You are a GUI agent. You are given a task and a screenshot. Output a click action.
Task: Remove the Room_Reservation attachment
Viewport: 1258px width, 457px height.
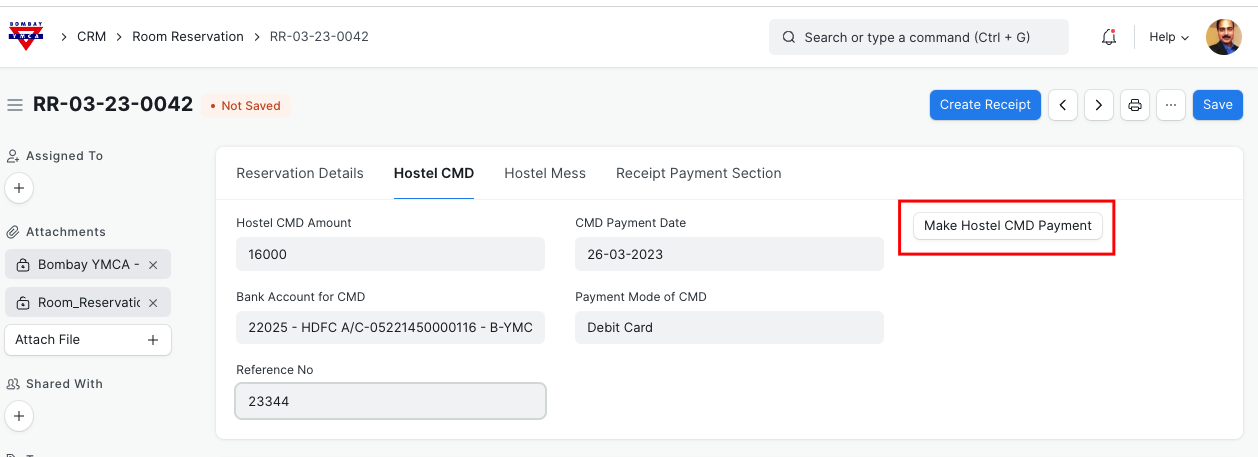tap(153, 303)
